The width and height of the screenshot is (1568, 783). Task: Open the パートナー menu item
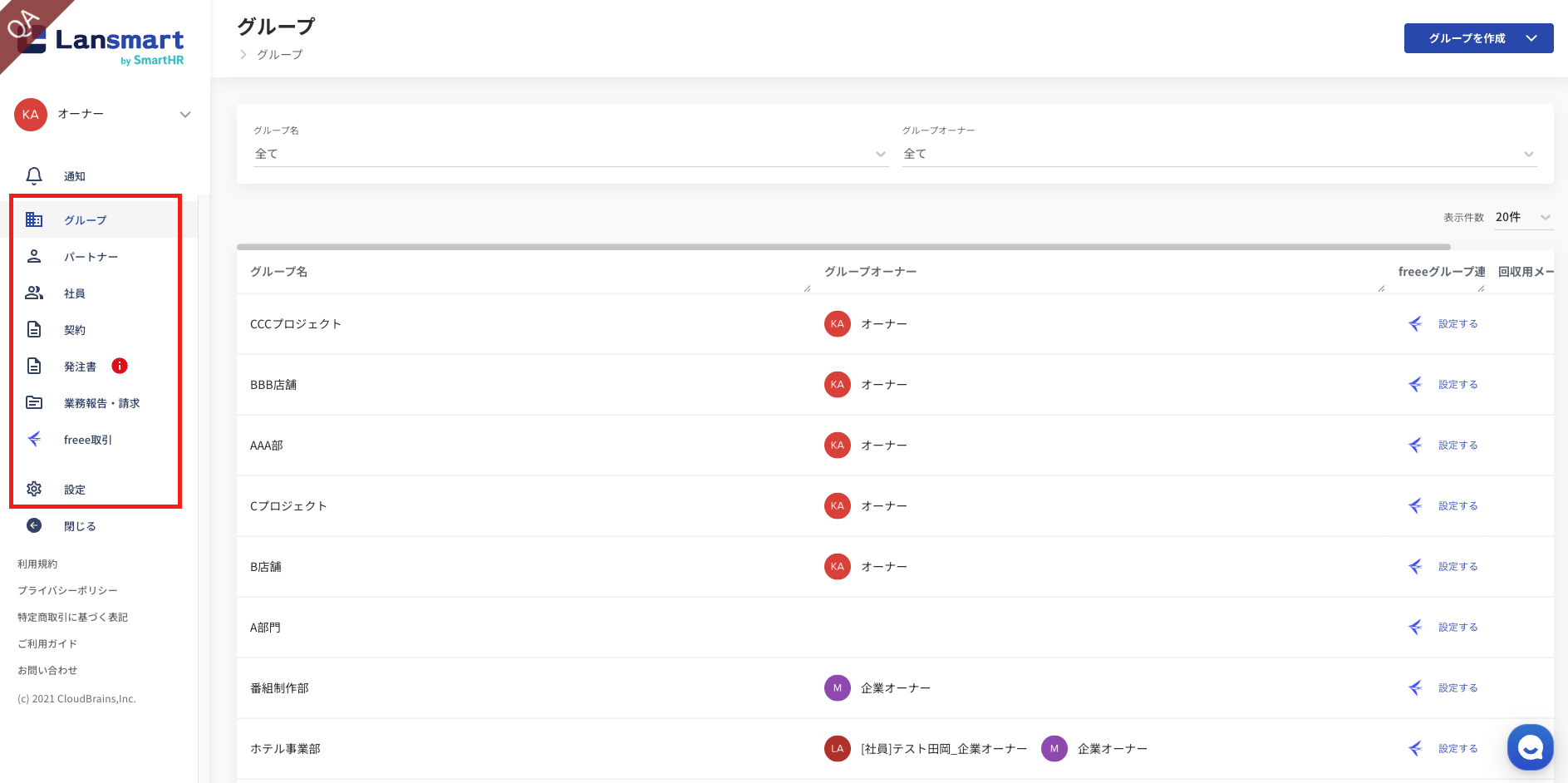tap(91, 257)
